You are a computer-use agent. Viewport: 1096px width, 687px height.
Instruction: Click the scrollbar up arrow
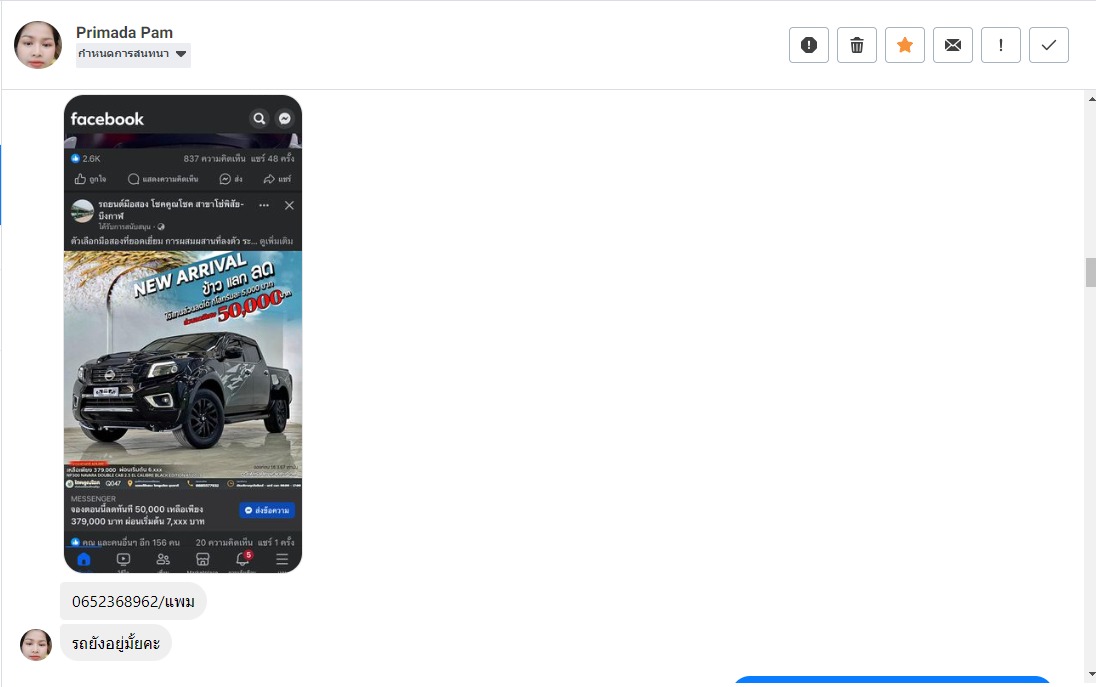point(1091,99)
